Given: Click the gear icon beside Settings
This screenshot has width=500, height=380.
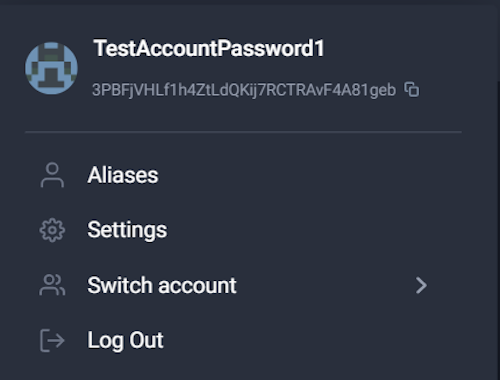Looking at the screenshot, I should coord(52,230).
